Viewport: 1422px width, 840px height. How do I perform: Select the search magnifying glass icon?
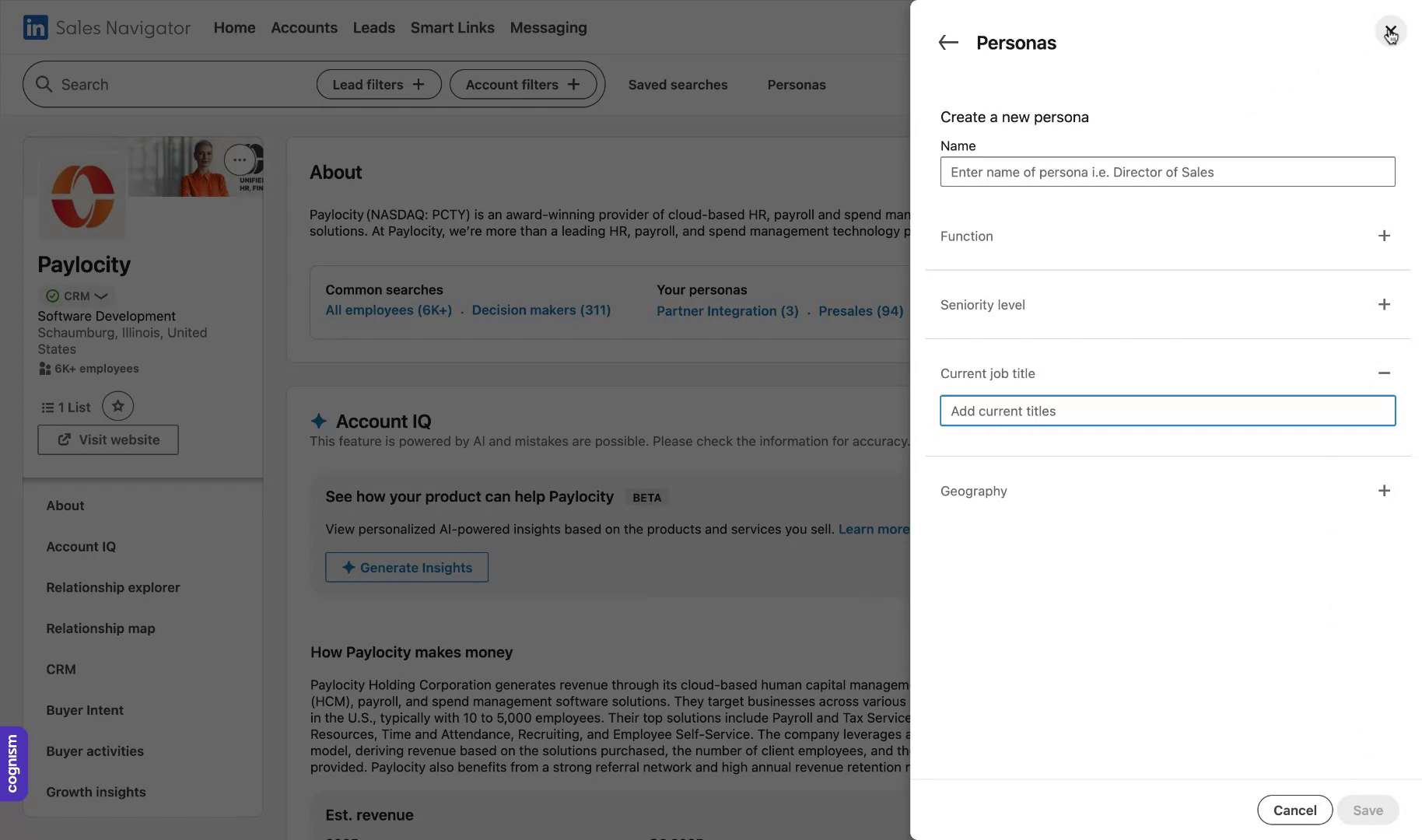pyautogui.click(x=44, y=84)
